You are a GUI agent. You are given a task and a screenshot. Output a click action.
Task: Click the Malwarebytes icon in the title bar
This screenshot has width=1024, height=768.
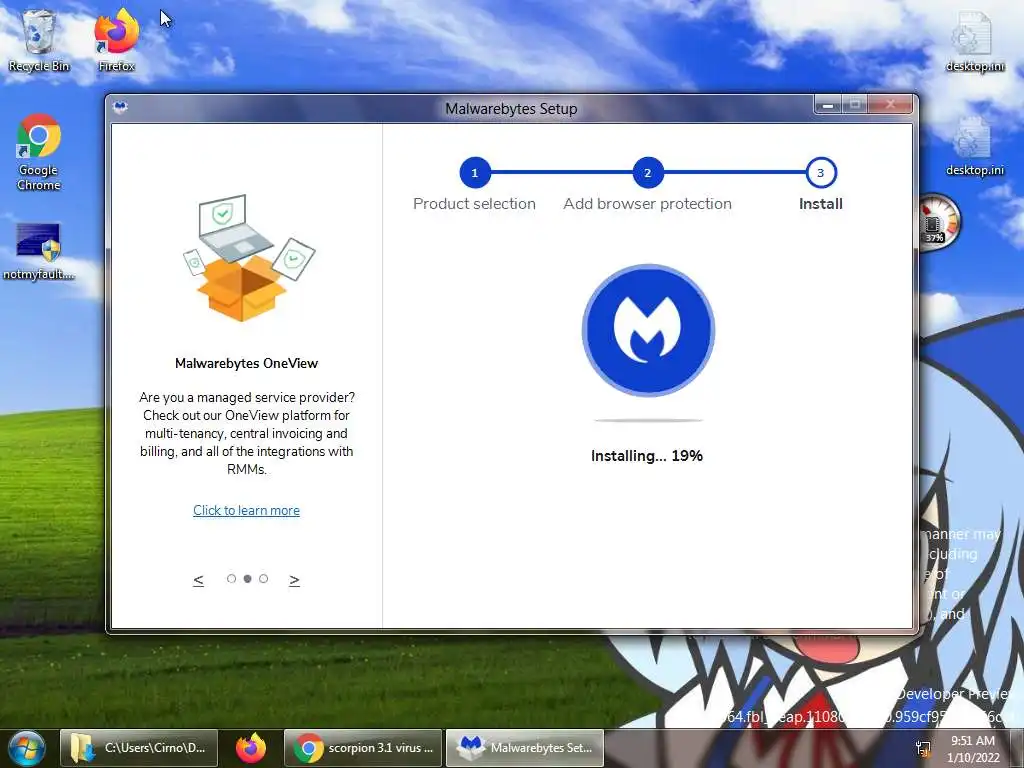[120, 107]
